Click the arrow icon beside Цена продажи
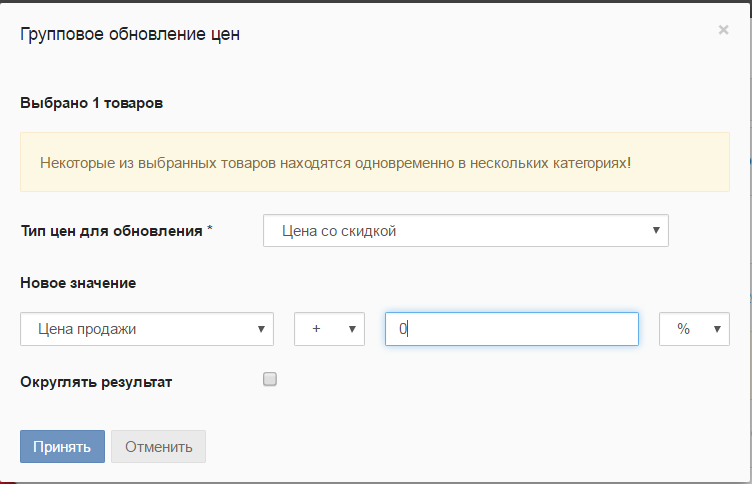752x484 pixels. [261, 329]
